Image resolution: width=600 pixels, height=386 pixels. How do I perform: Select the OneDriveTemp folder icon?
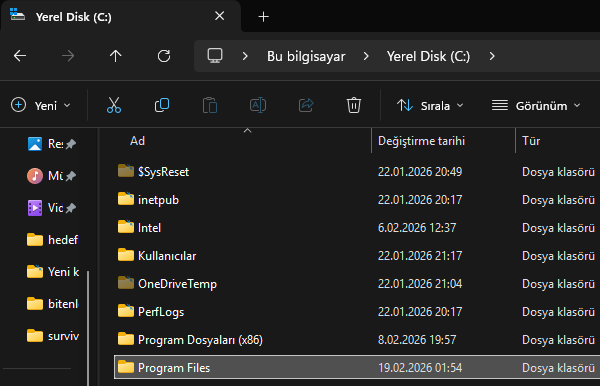126,283
